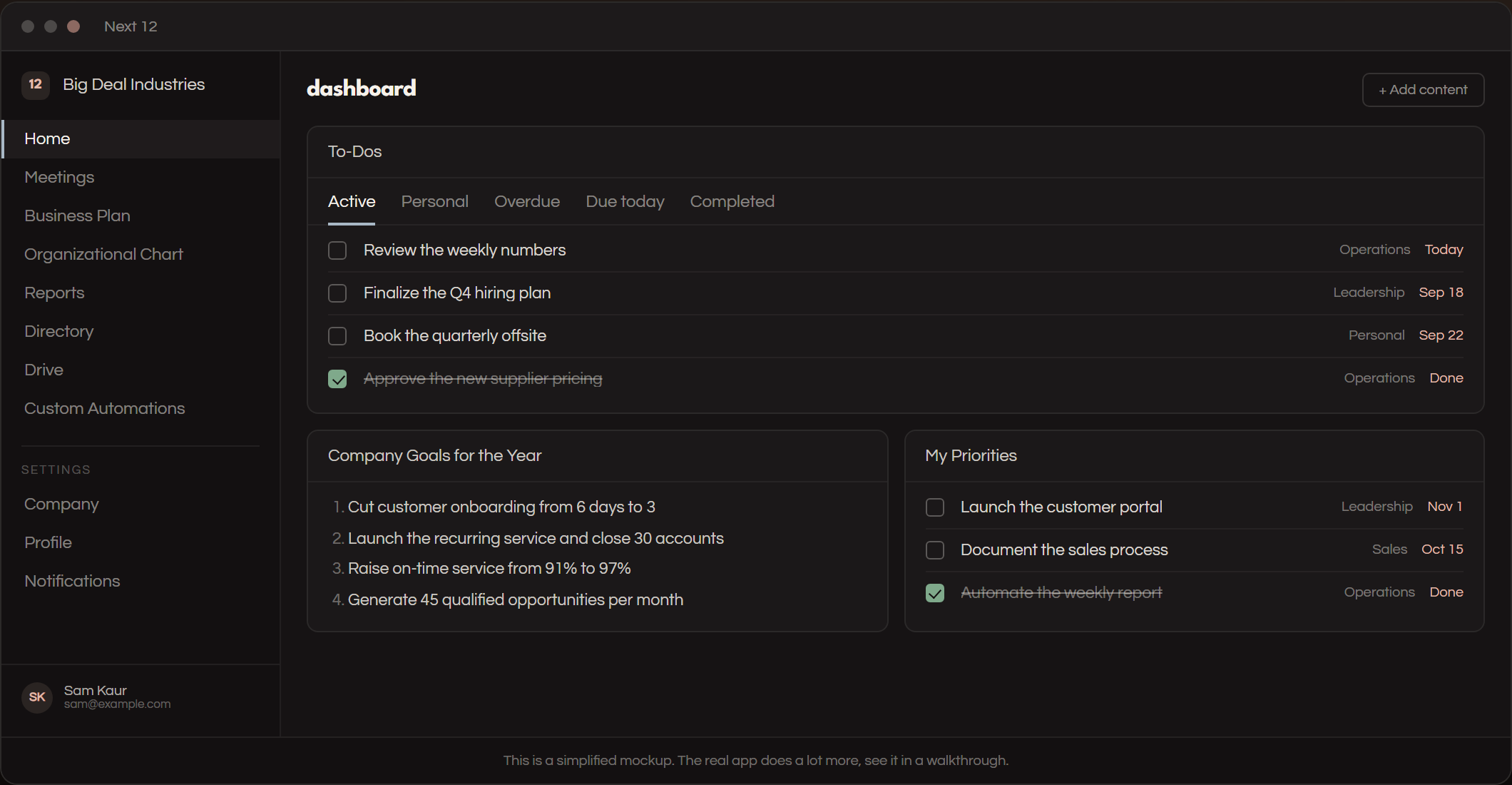Open the Completed to-dos tab

click(x=732, y=202)
